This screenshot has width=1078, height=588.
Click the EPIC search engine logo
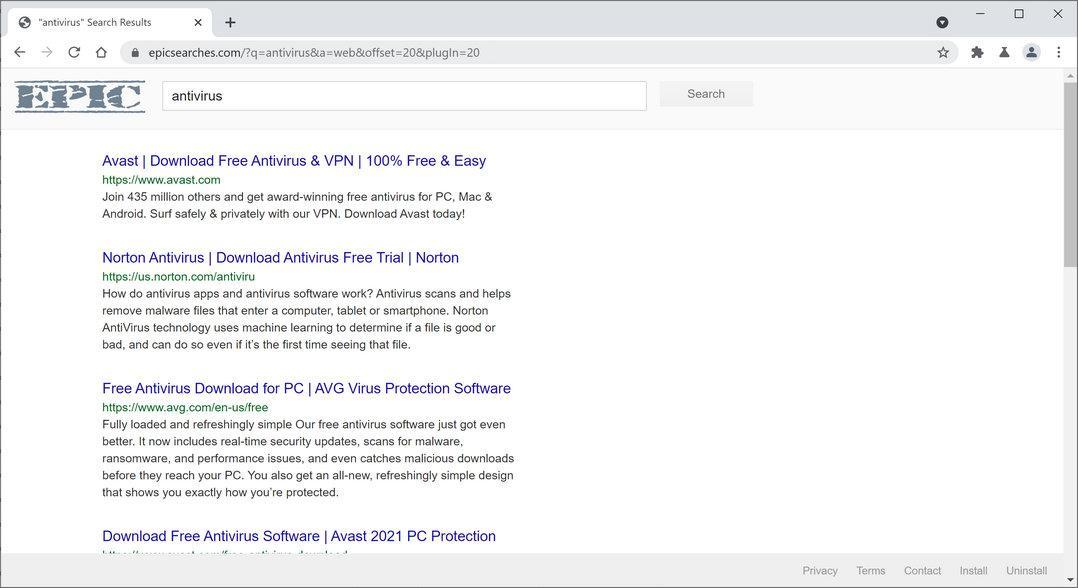tap(78, 96)
